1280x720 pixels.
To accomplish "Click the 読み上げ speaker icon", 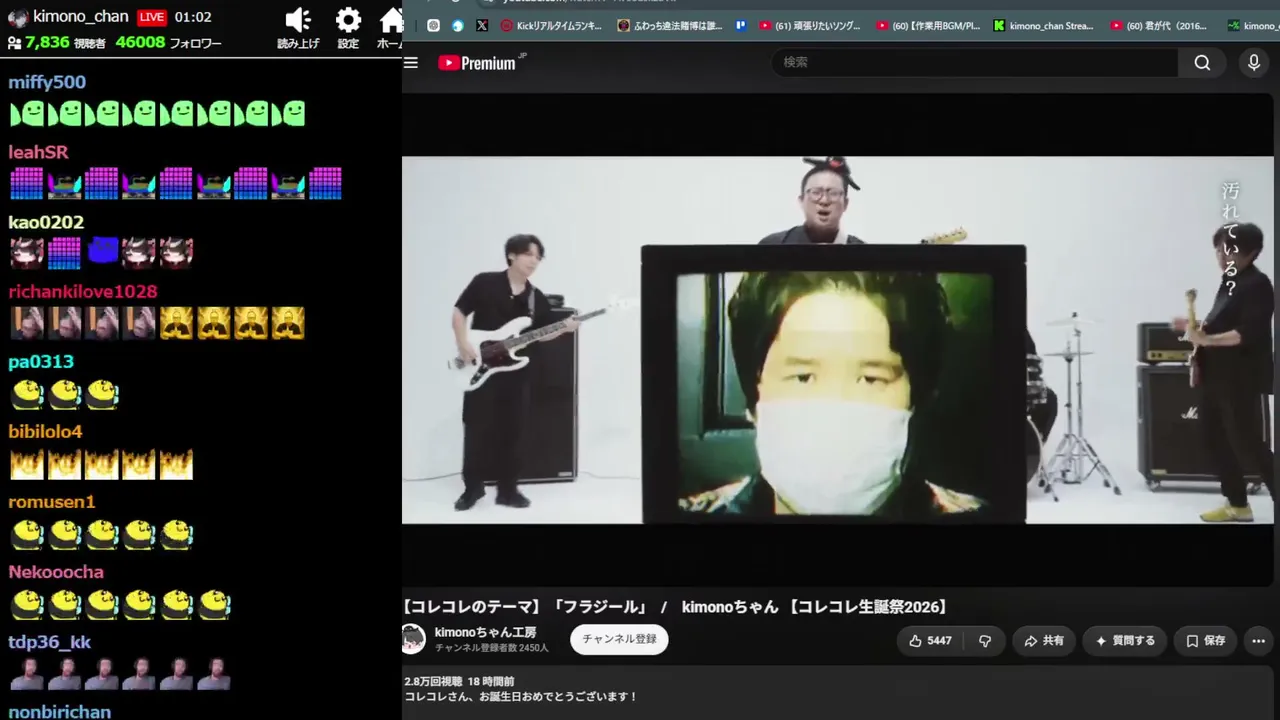I will tap(298, 20).
